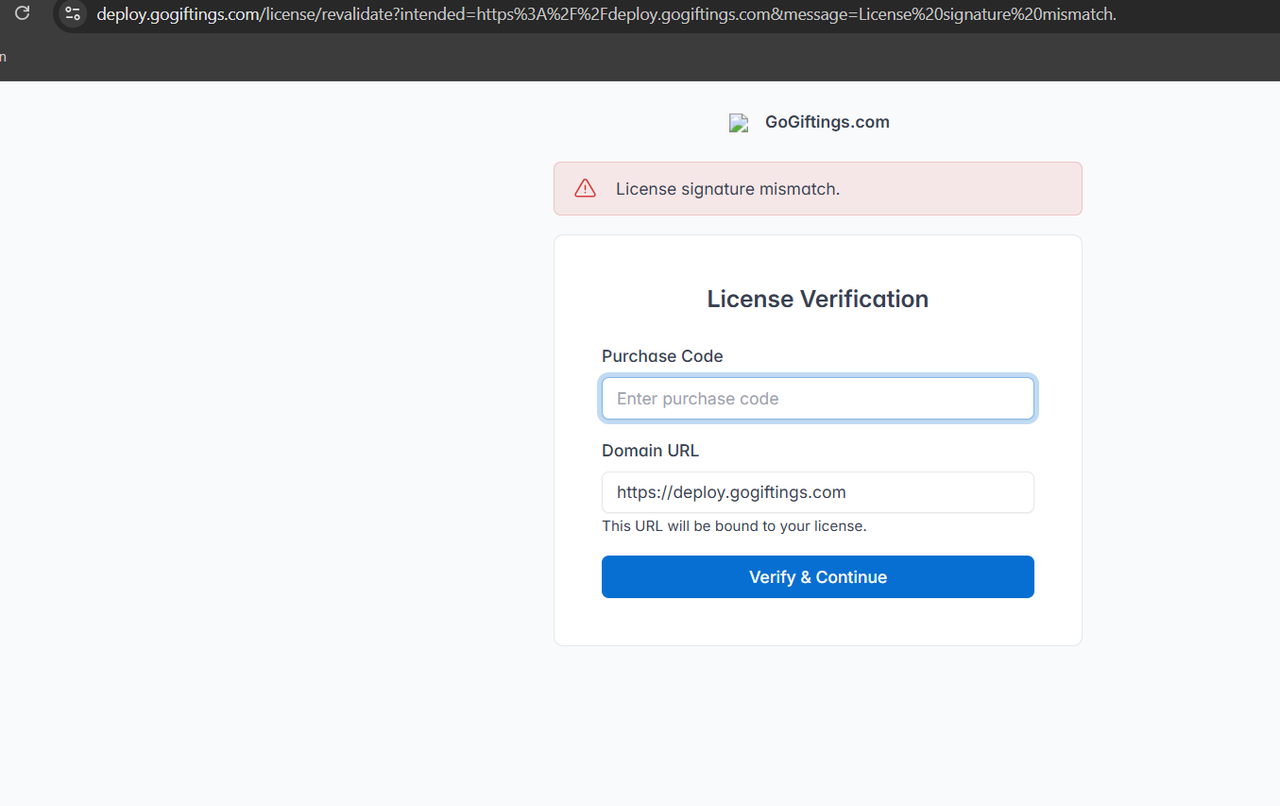Click the red warning triangle icon
The height and width of the screenshot is (806, 1280).
(x=585, y=188)
